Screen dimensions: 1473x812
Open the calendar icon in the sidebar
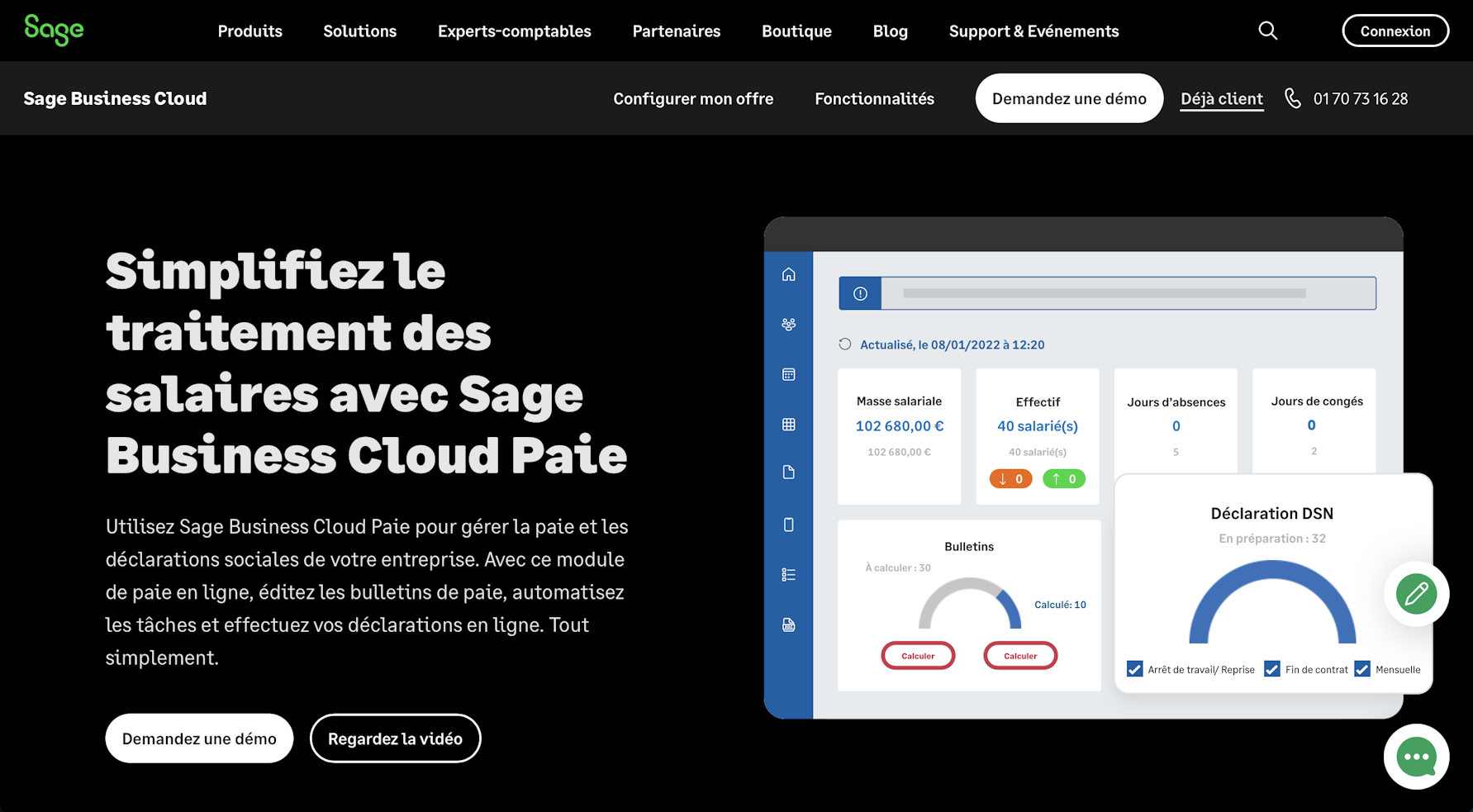point(789,374)
